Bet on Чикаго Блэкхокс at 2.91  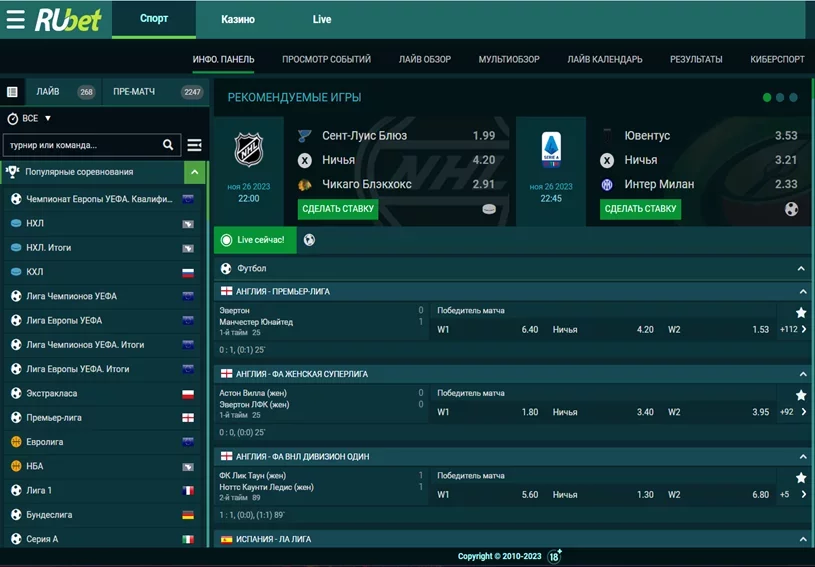click(398, 184)
